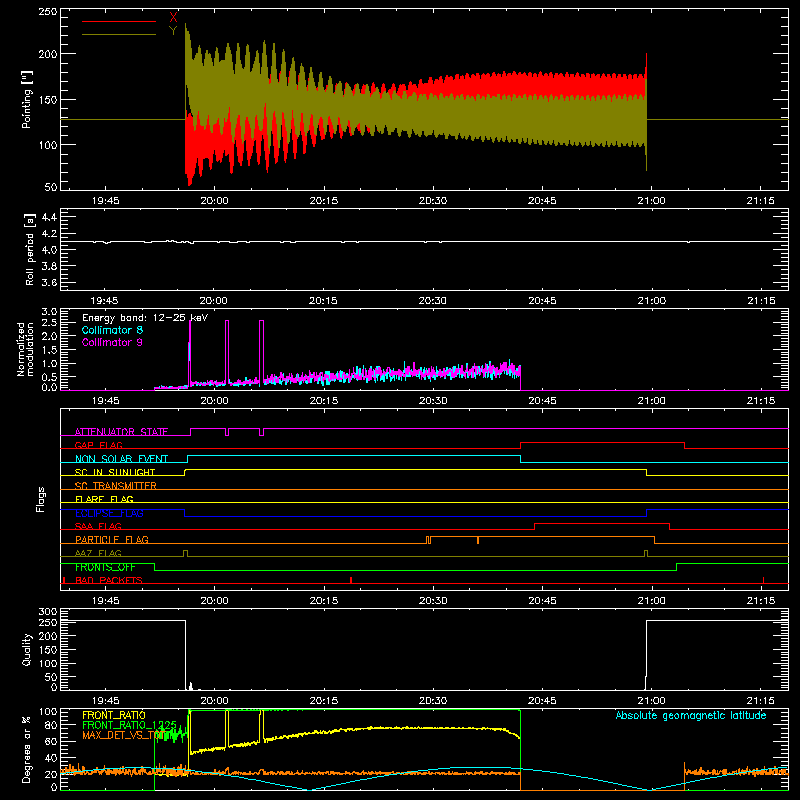Click the ATTENUATOR_STATE flag label

tap(121, 432)
